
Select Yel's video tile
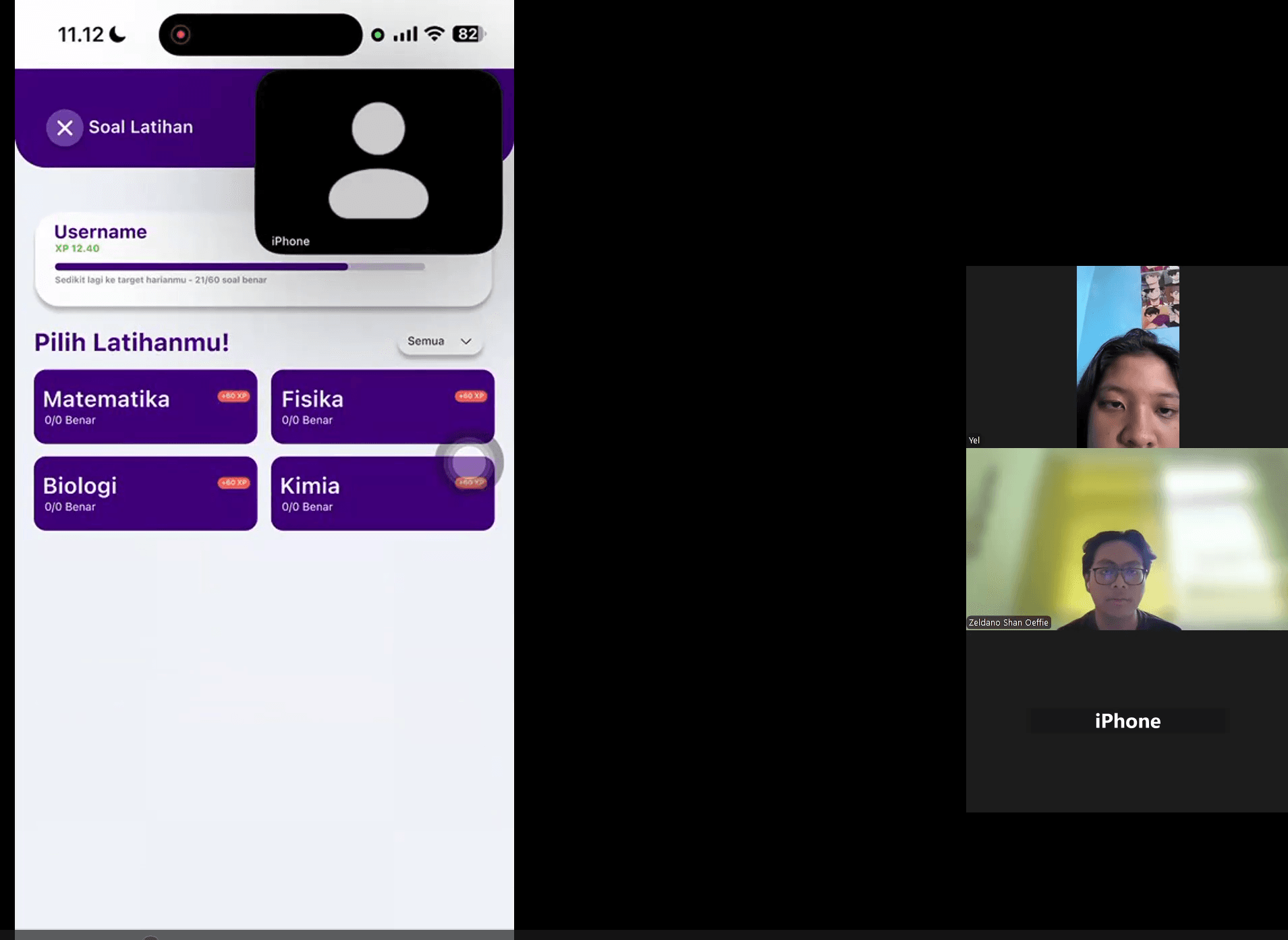1127,357
